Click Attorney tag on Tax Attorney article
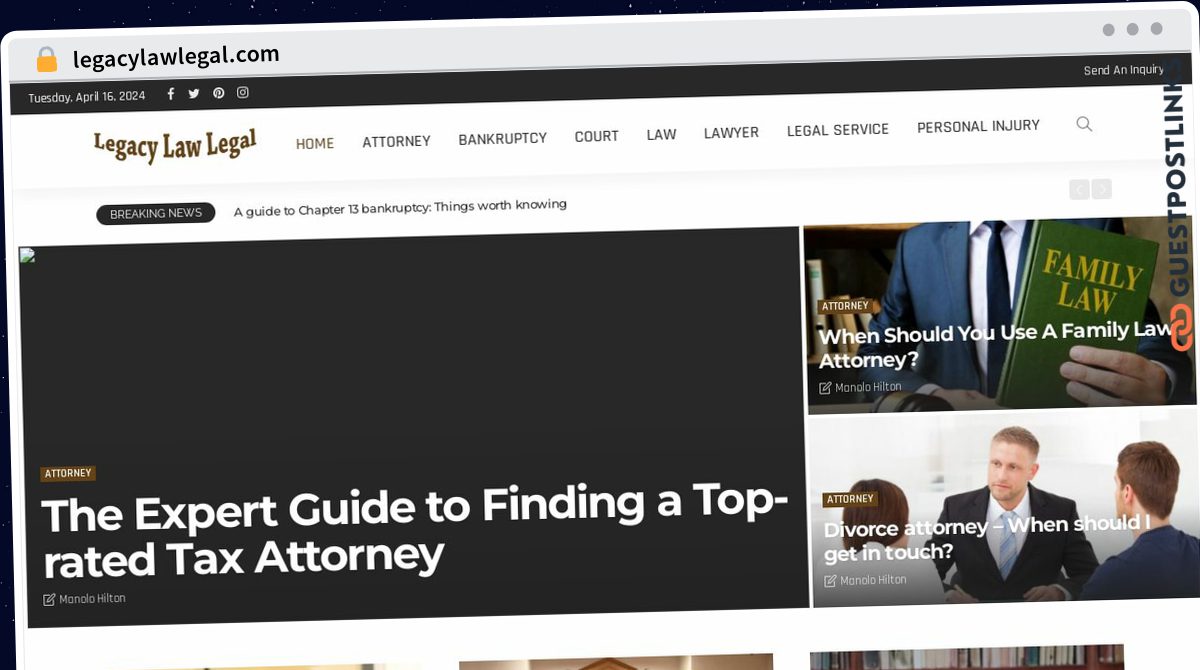1200x670 pixels. (68, 473)
